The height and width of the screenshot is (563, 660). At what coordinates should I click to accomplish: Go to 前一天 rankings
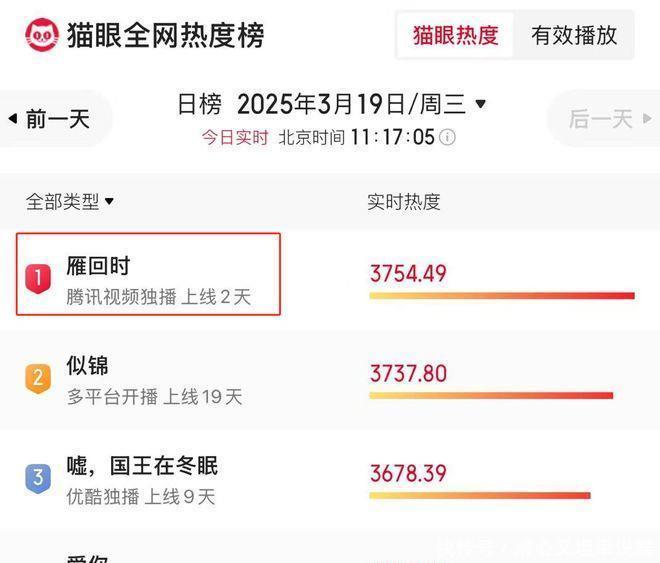click(57, 119)
